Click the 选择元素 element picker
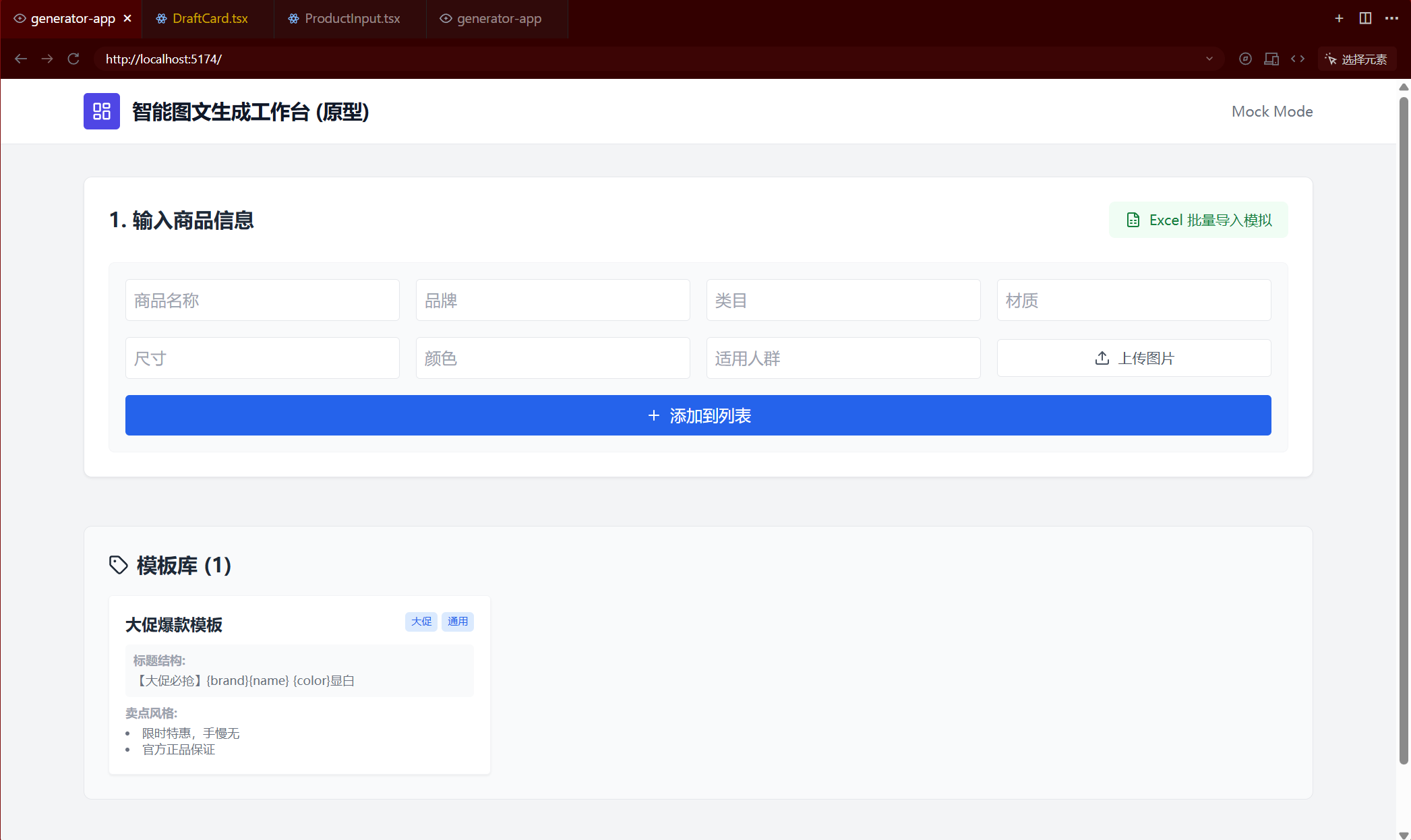The height and width of the screenshot is (840, 1411). click(1356, 59)
